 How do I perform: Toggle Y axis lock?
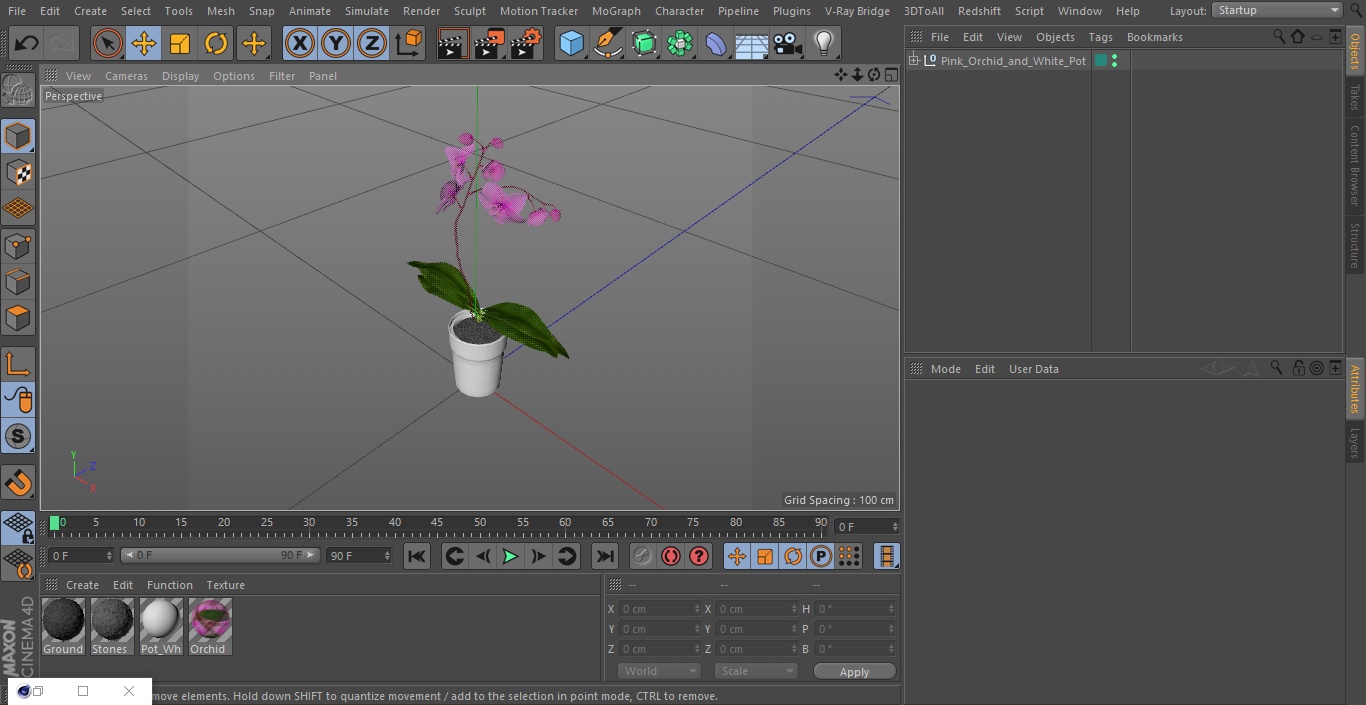pyautogui.click(x=336, y=43)
